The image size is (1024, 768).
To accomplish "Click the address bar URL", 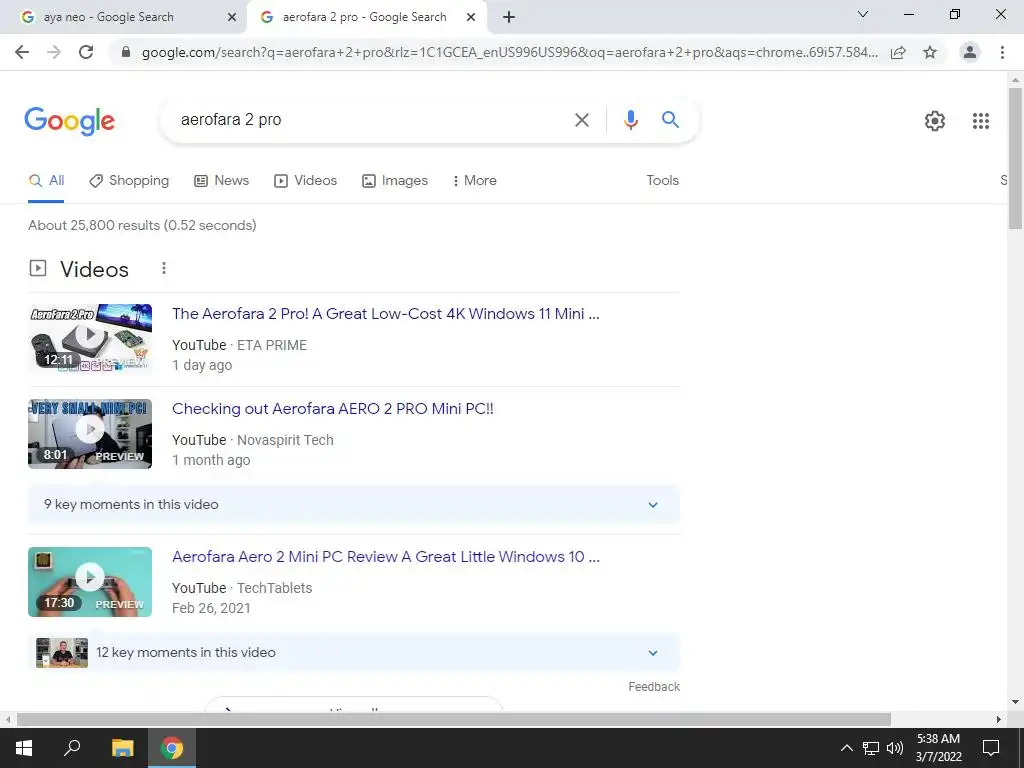I will pyautogui.click(x=509, y=52).
